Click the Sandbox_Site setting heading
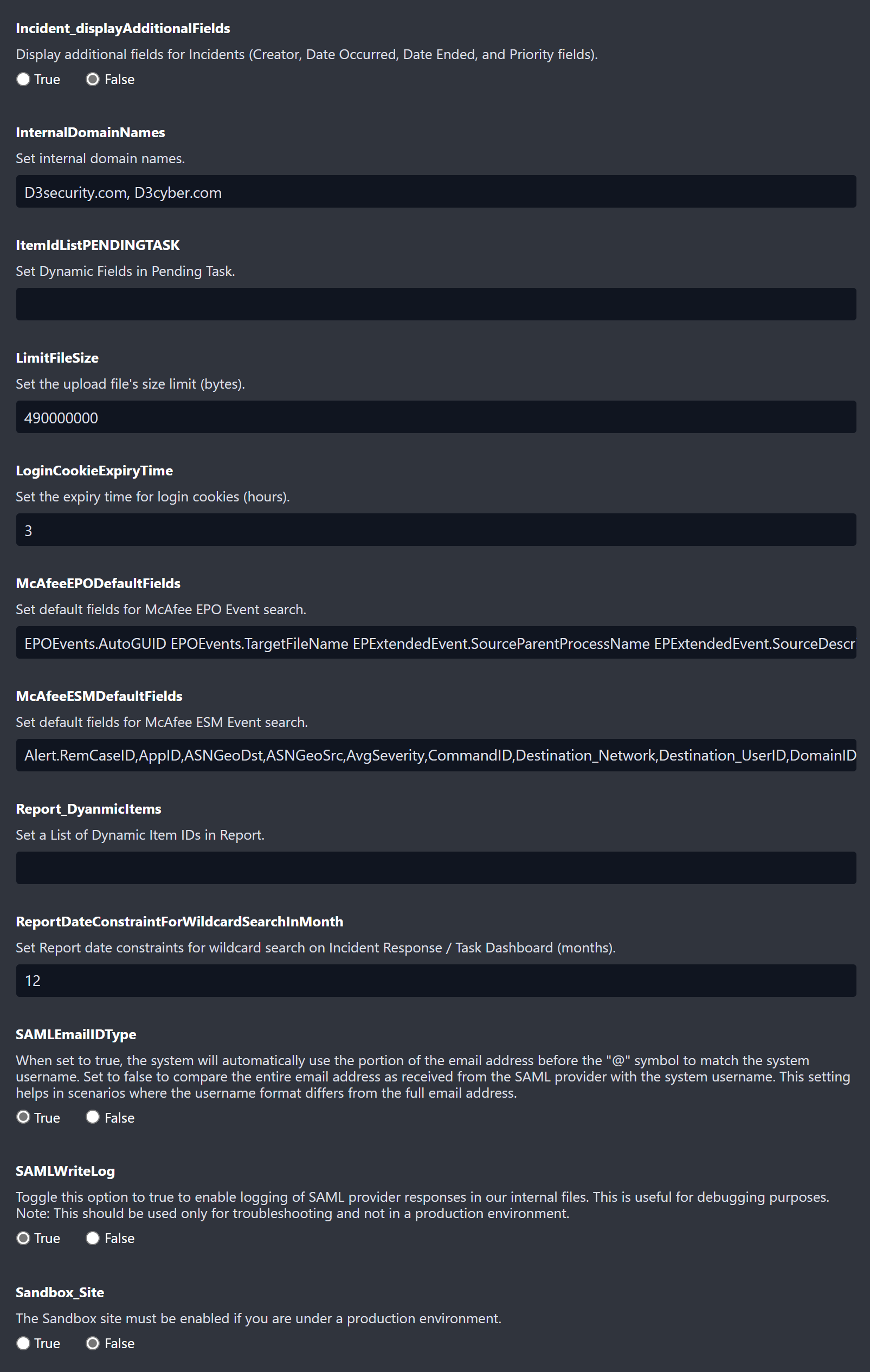870x1372 pixels. (60, 1292)
